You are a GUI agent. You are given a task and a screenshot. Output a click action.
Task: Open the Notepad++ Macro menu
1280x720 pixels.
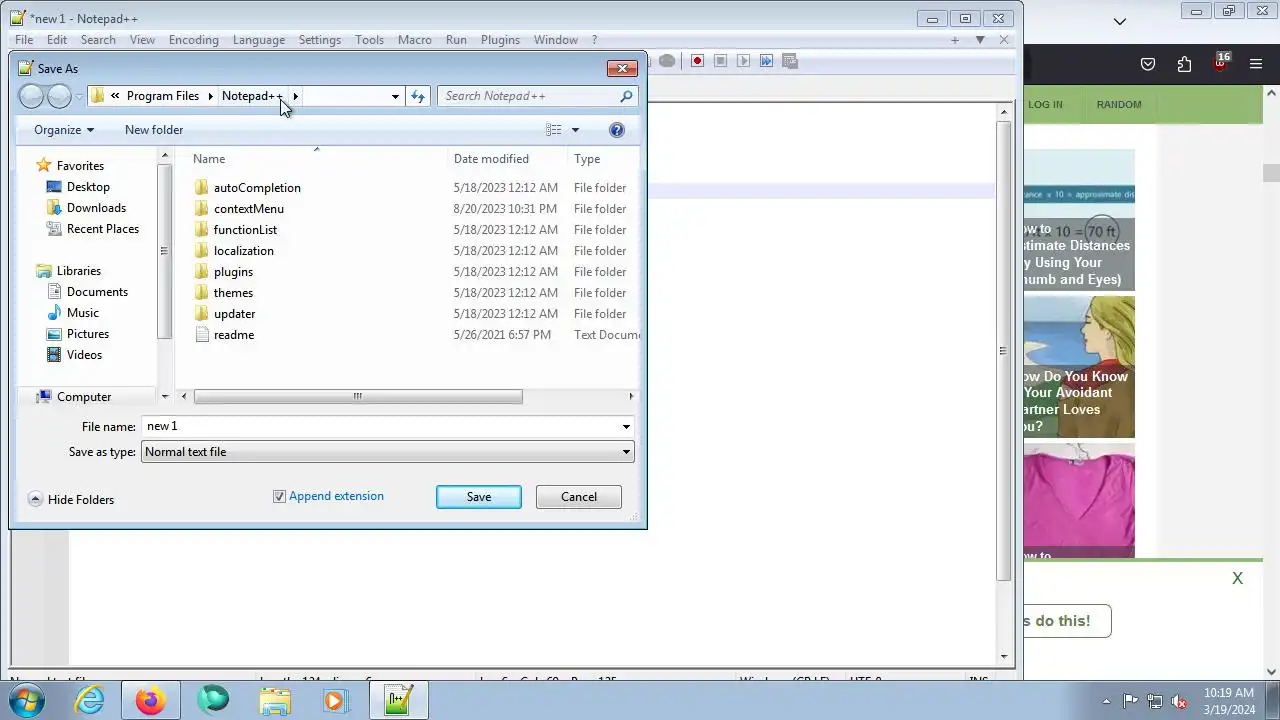tap(415, 40)
